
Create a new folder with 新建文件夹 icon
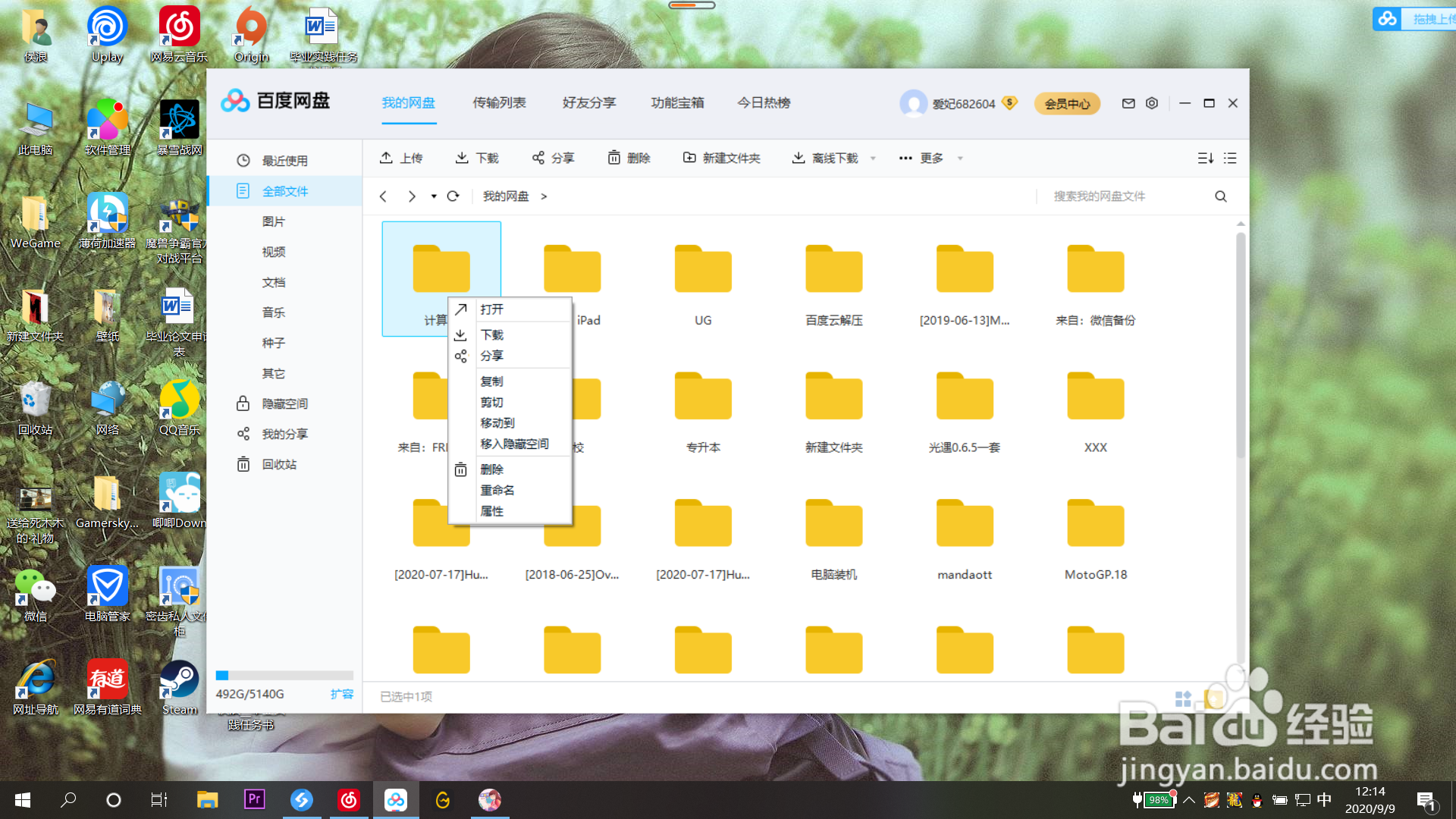click(721, 158)
